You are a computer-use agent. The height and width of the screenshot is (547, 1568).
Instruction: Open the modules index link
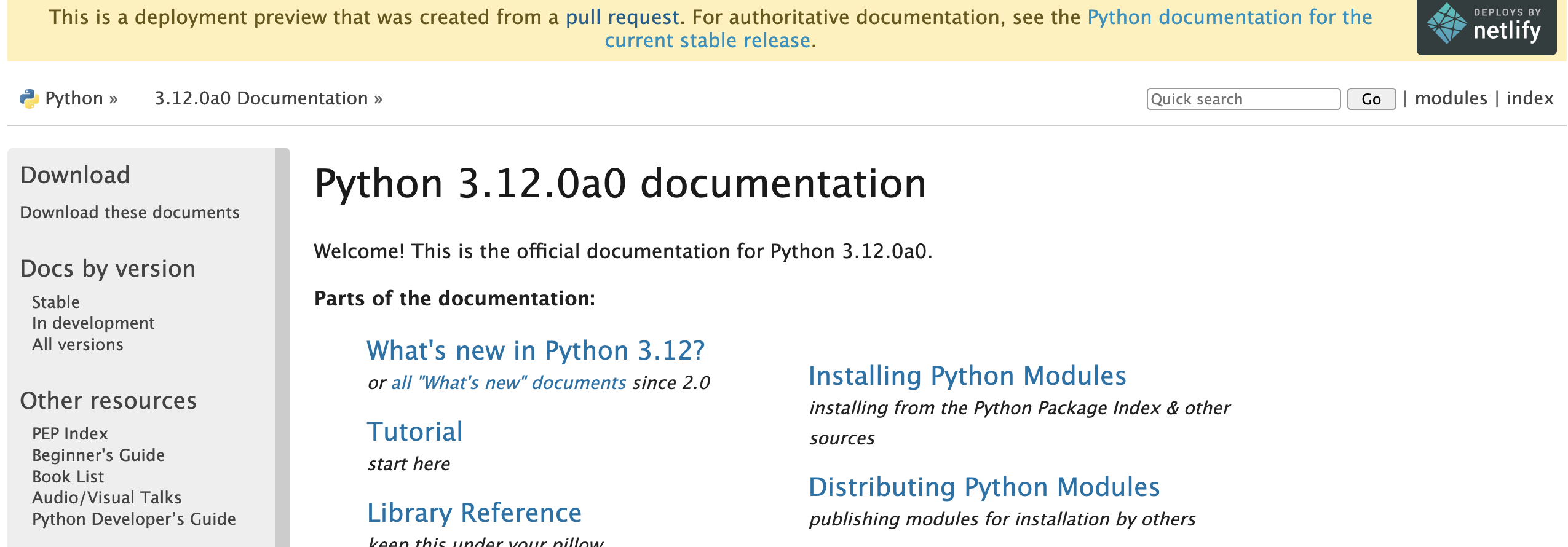[x=1451, y=98]
